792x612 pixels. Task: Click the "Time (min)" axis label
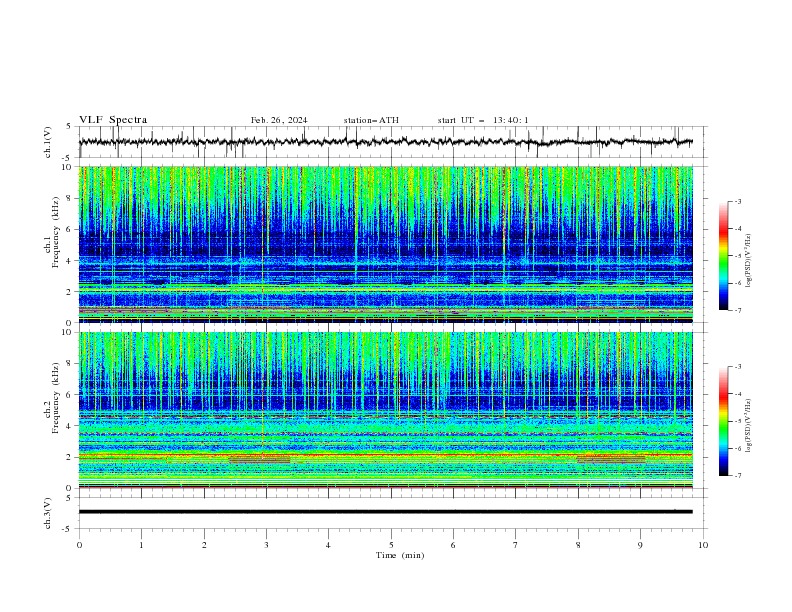coord(400,555)
